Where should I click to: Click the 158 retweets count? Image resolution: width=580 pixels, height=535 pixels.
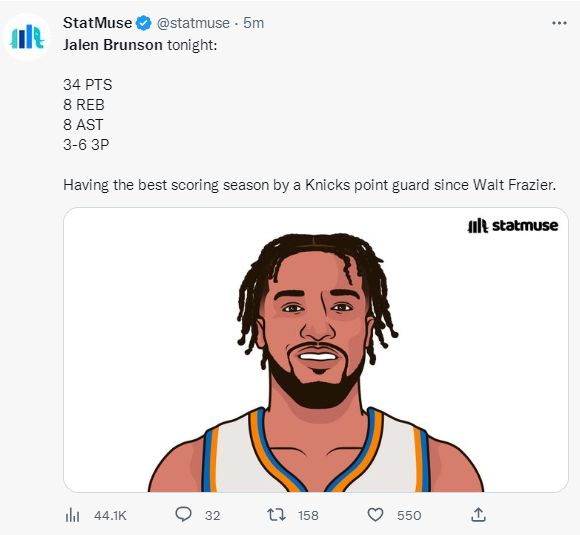[308, 515]
